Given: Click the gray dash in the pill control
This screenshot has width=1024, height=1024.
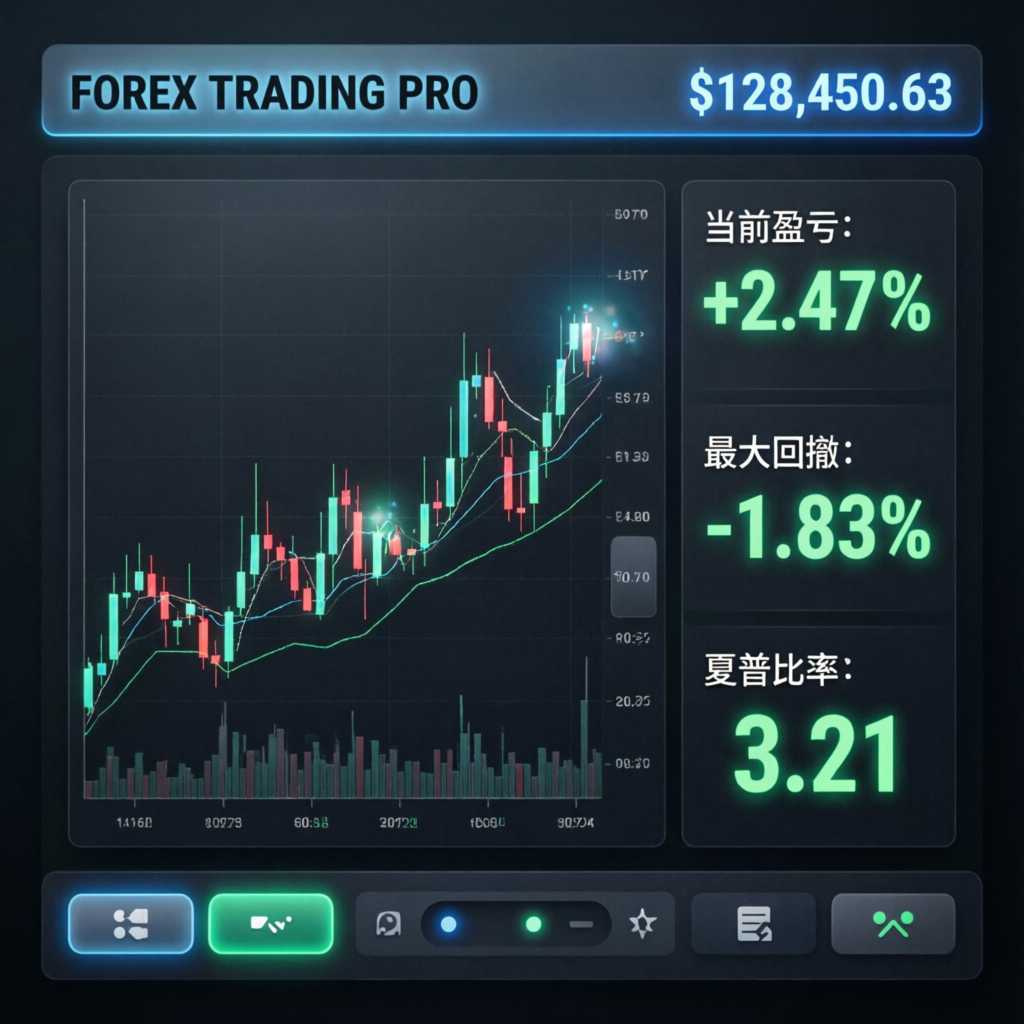Looking at the screenshot, I should click(x=581, y=924).
